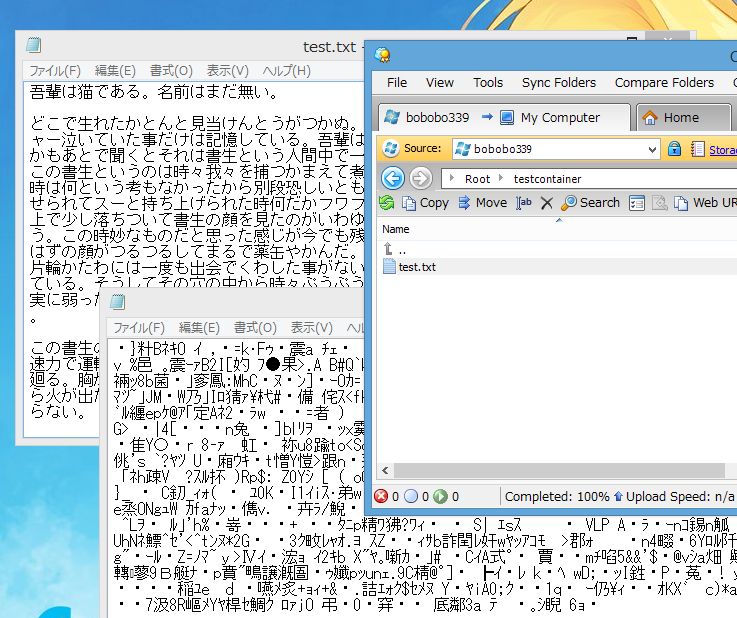Click the Copy toolbar button
Viewport: 737px width, 618px height.
click(x=425, y=203)
